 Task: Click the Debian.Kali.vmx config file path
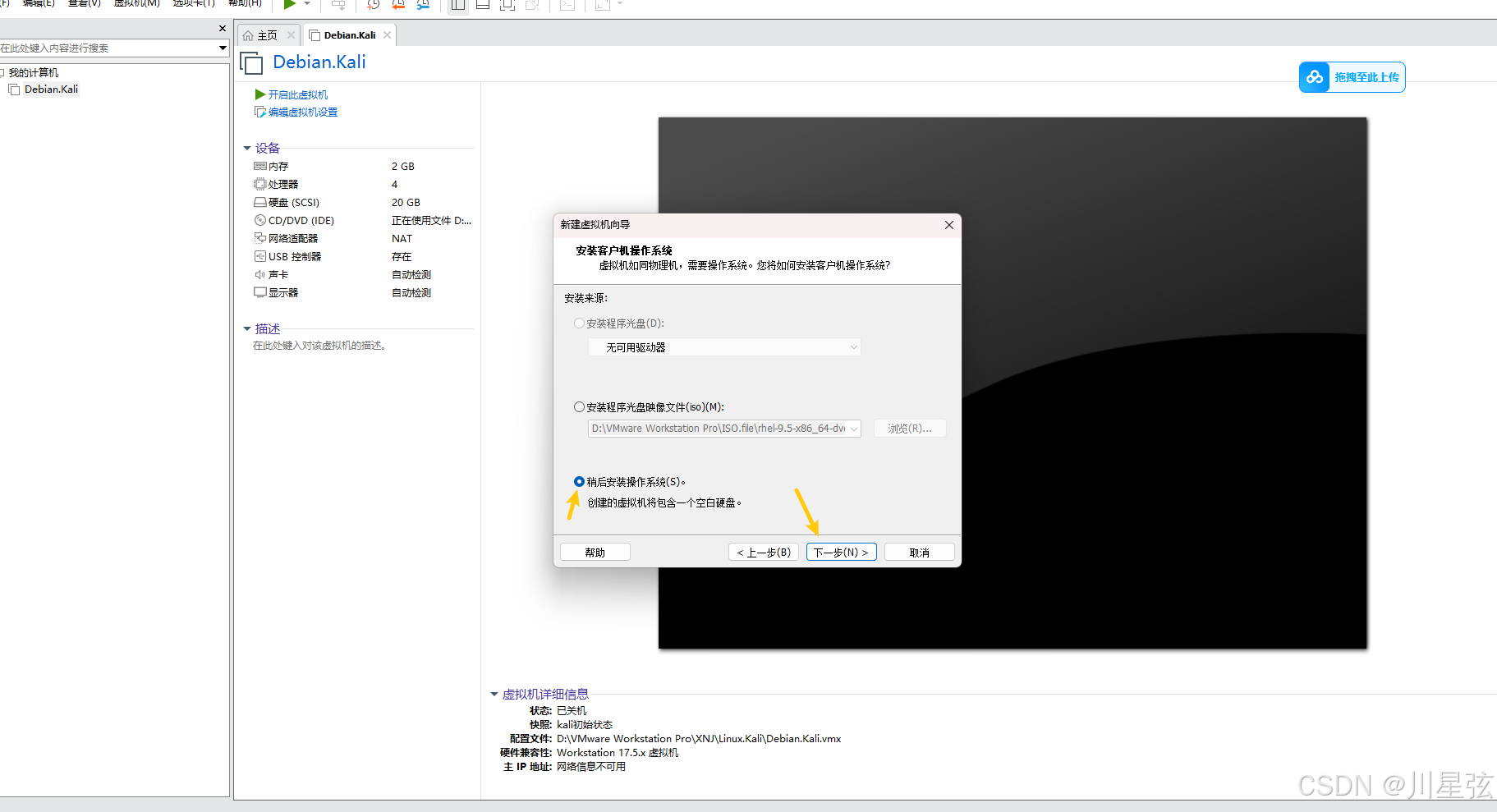click(x=699, y=739)
